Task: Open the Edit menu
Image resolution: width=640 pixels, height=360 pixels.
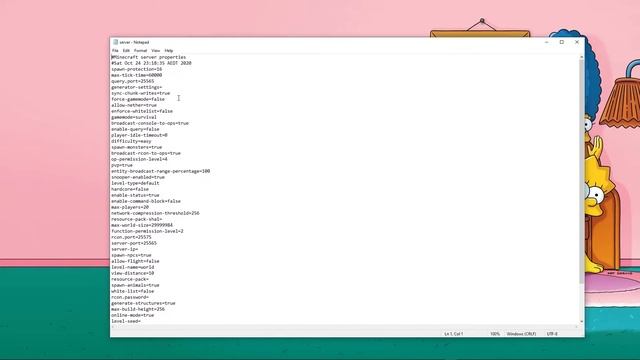Action: point(126,51)
